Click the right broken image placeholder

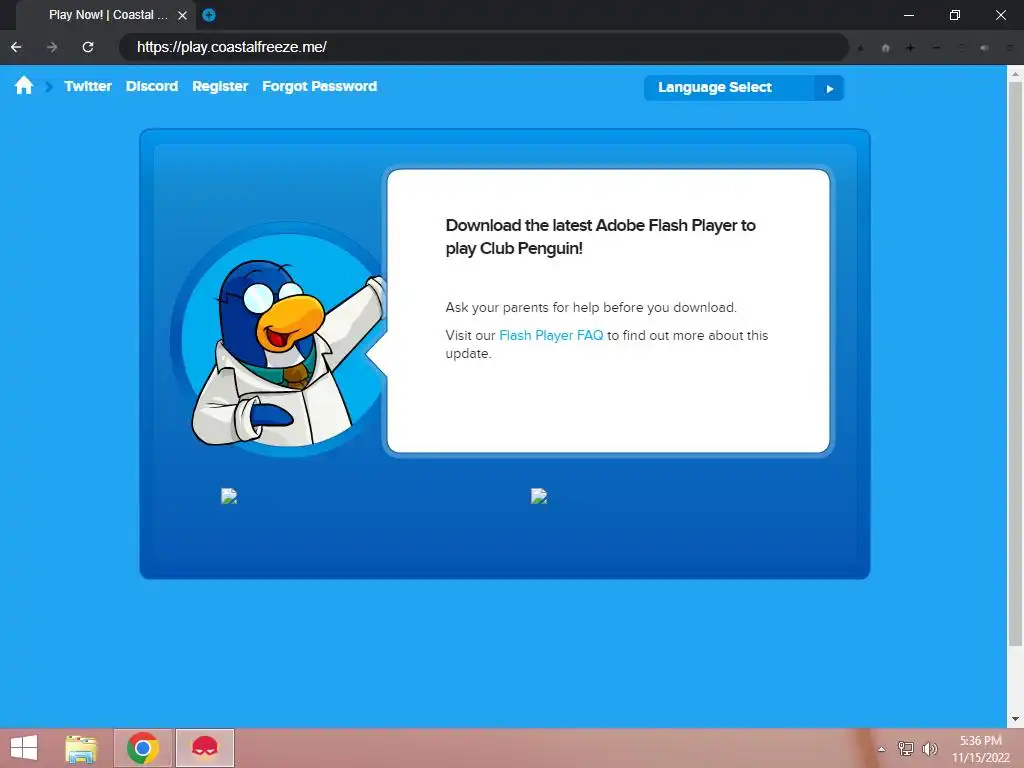point(539,496)
